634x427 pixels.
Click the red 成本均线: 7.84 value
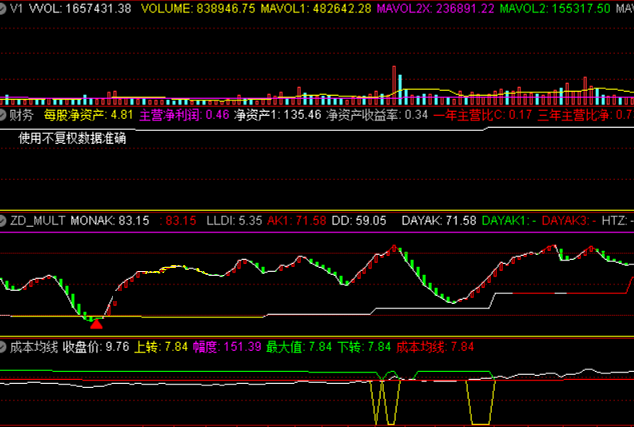coord(435,347)
